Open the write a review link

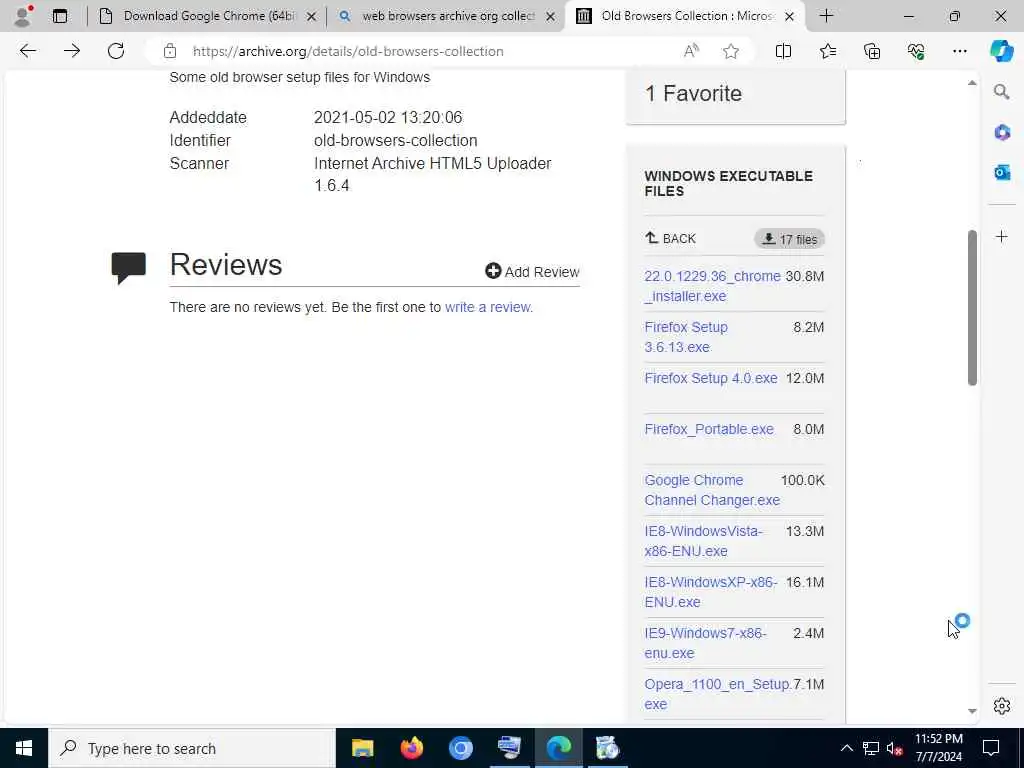[488, 307]
